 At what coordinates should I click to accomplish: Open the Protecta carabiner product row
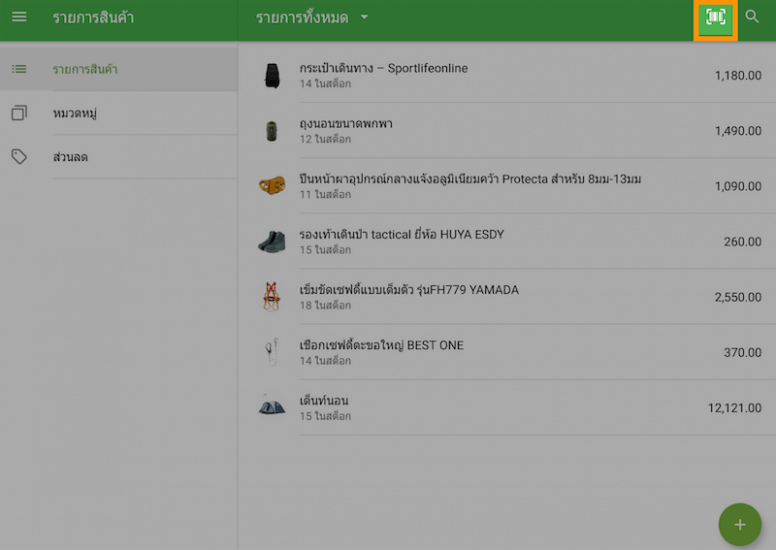coord(470,180)
